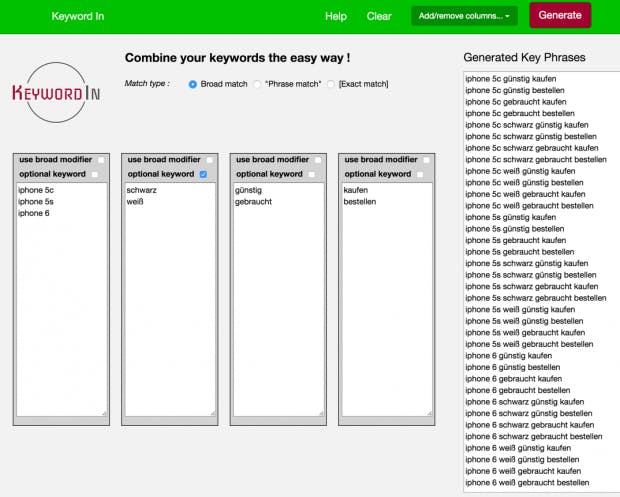Viewport: 620px width, 497px height.
Task: Click phrase "iphone 5c weiß günstig kaufen"
Action: [x=520, y=171]
